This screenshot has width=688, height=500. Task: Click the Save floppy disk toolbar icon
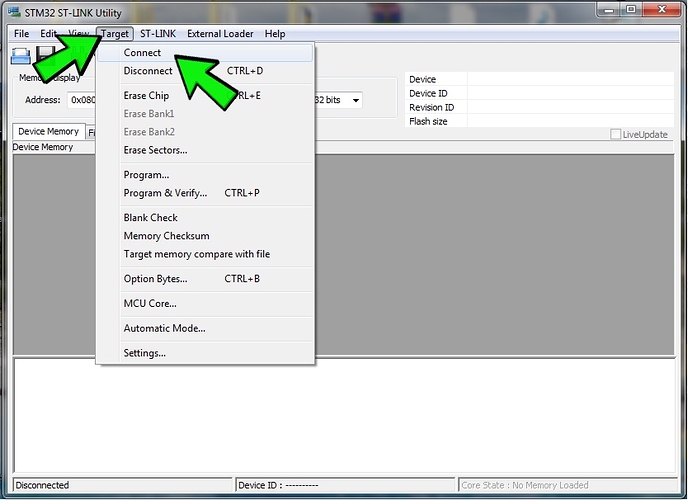pos(45,55)
